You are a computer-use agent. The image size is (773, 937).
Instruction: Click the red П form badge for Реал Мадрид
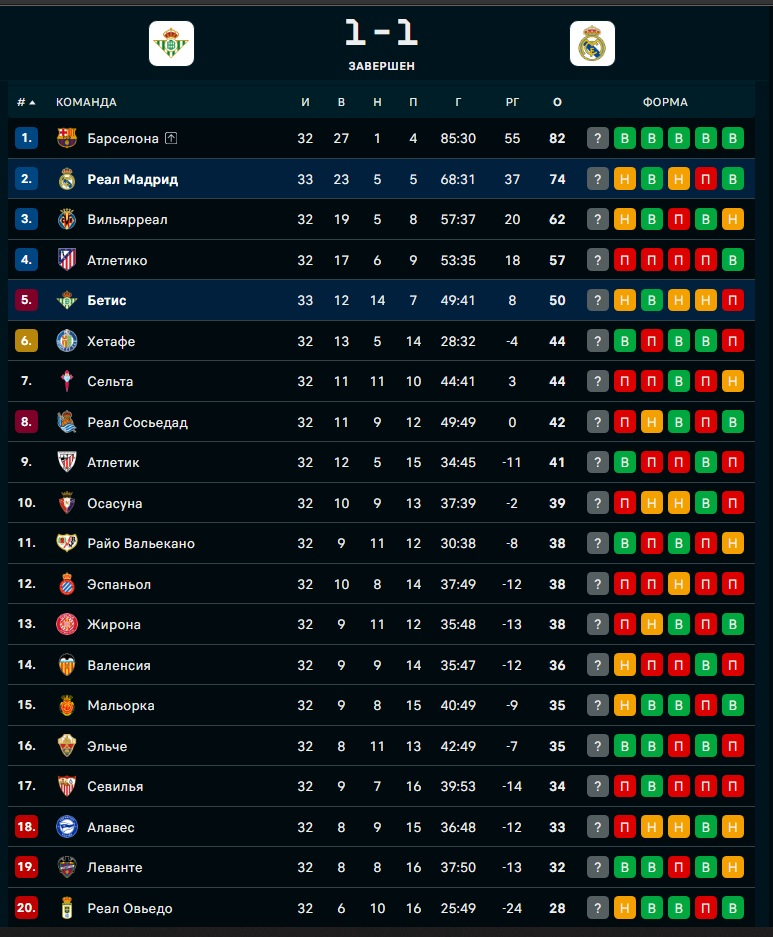pyautogui.click(x=706, y=179)
